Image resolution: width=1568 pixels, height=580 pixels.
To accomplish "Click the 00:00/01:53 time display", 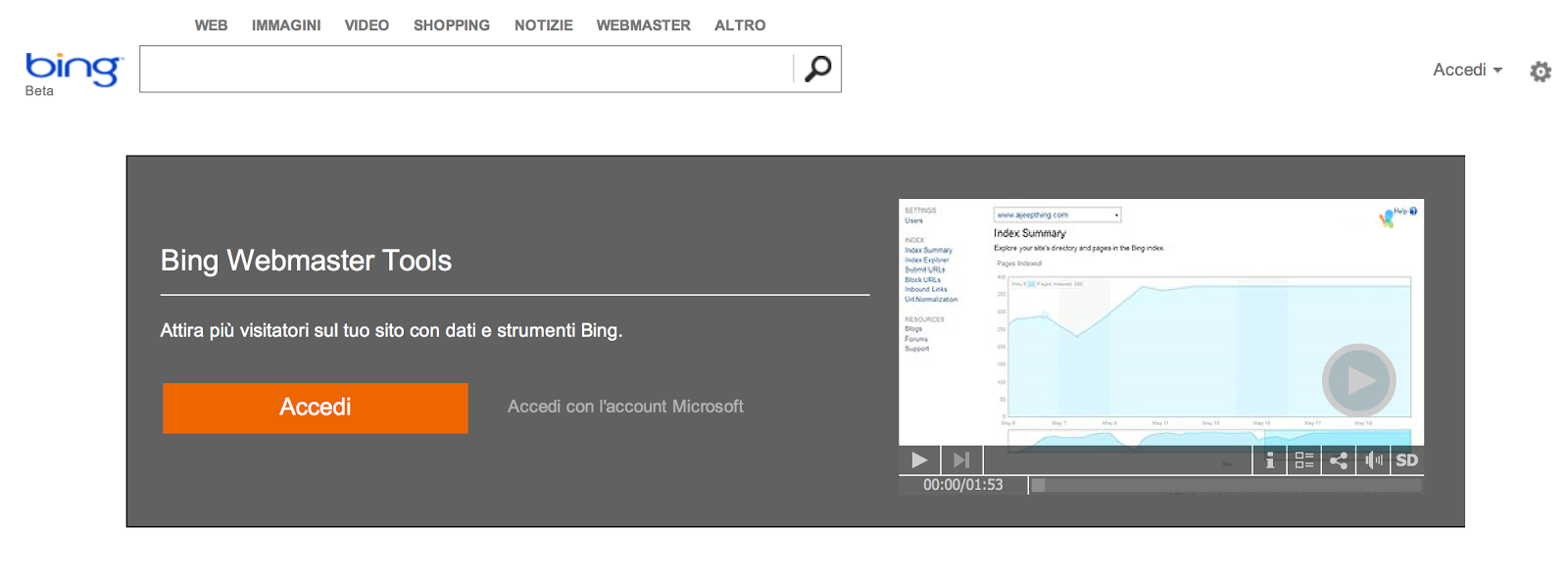I will (963, 485).
